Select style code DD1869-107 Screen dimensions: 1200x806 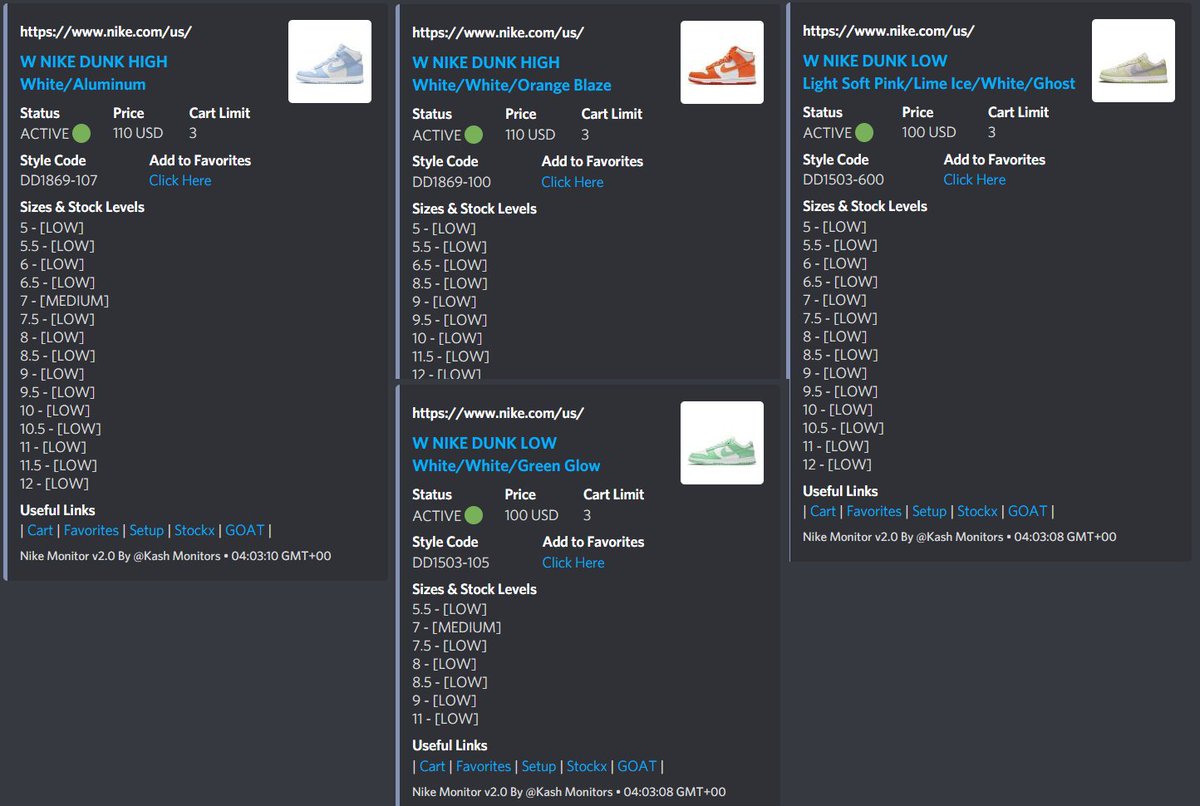59,180
